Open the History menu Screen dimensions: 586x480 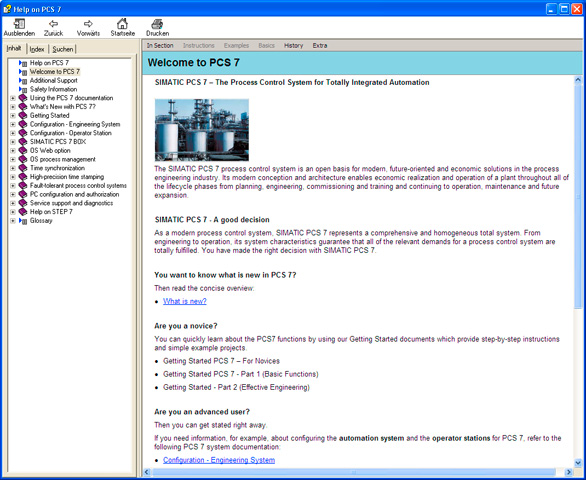[x=293, y=46]
